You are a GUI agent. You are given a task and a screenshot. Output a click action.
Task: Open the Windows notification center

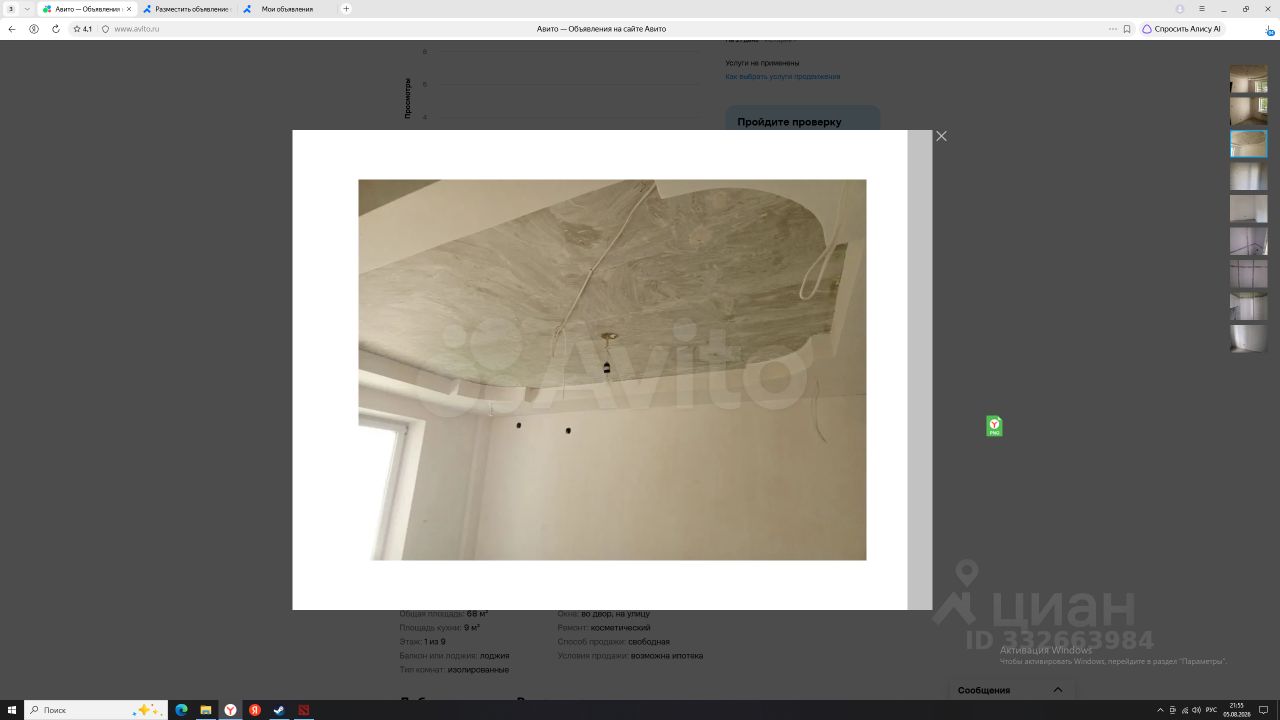point(1264,710)
